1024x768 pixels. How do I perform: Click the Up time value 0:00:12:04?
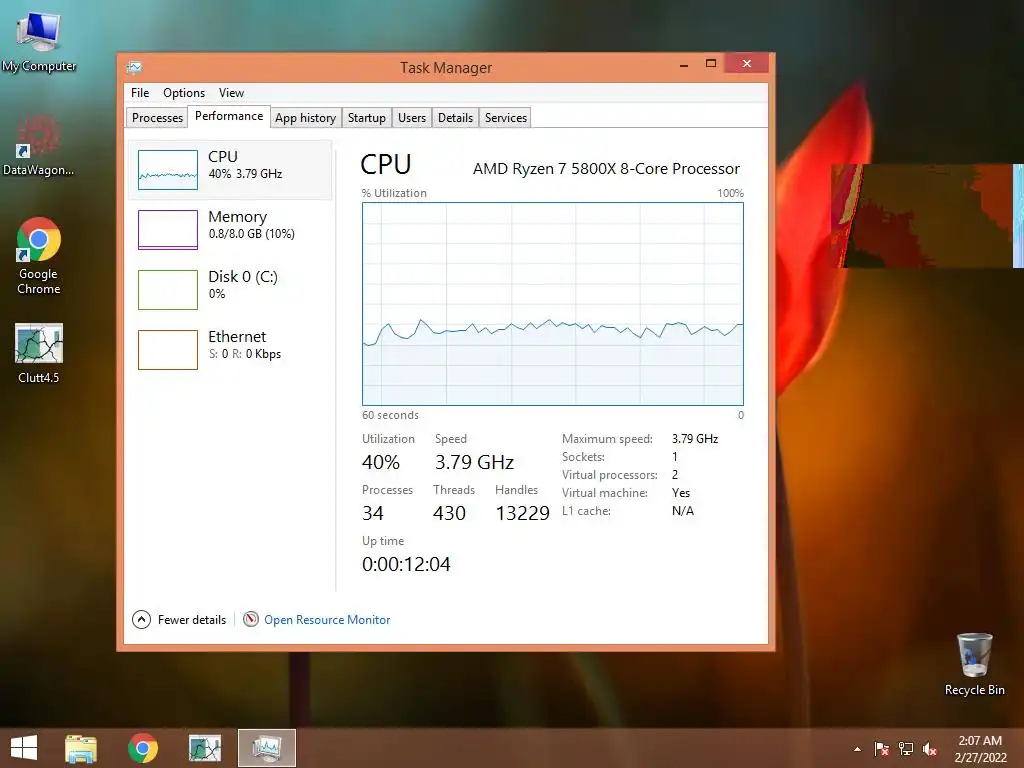pos(406,564)
